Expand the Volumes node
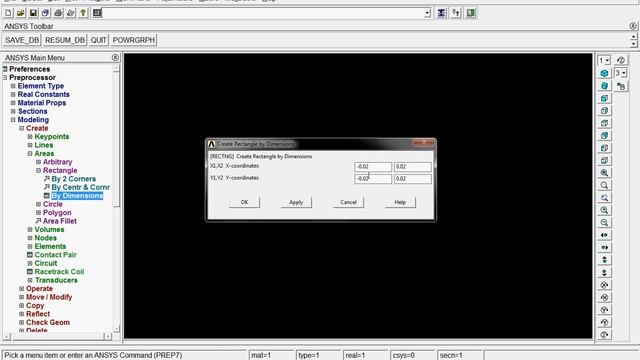The width and height of the screenshot is (640, 360). (30, 229)
